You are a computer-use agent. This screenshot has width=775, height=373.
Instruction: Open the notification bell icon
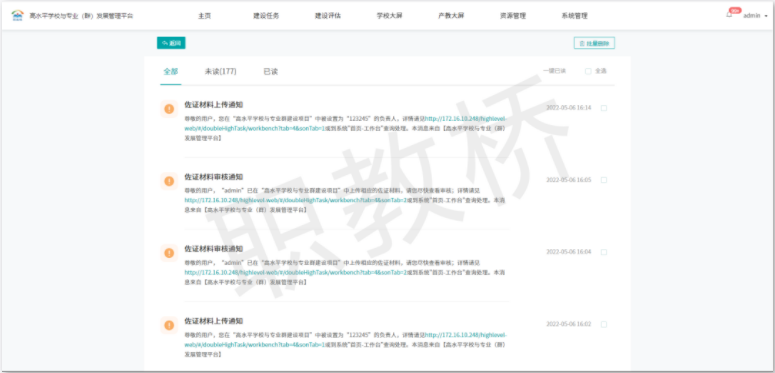(729, 15)
